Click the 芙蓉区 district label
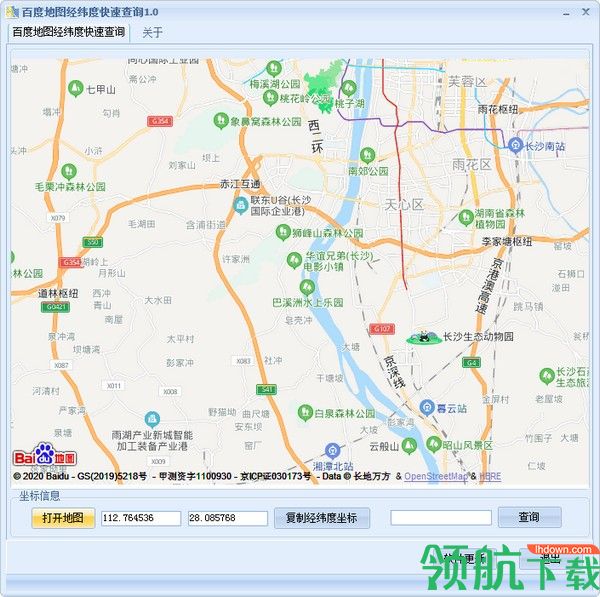 467,82
